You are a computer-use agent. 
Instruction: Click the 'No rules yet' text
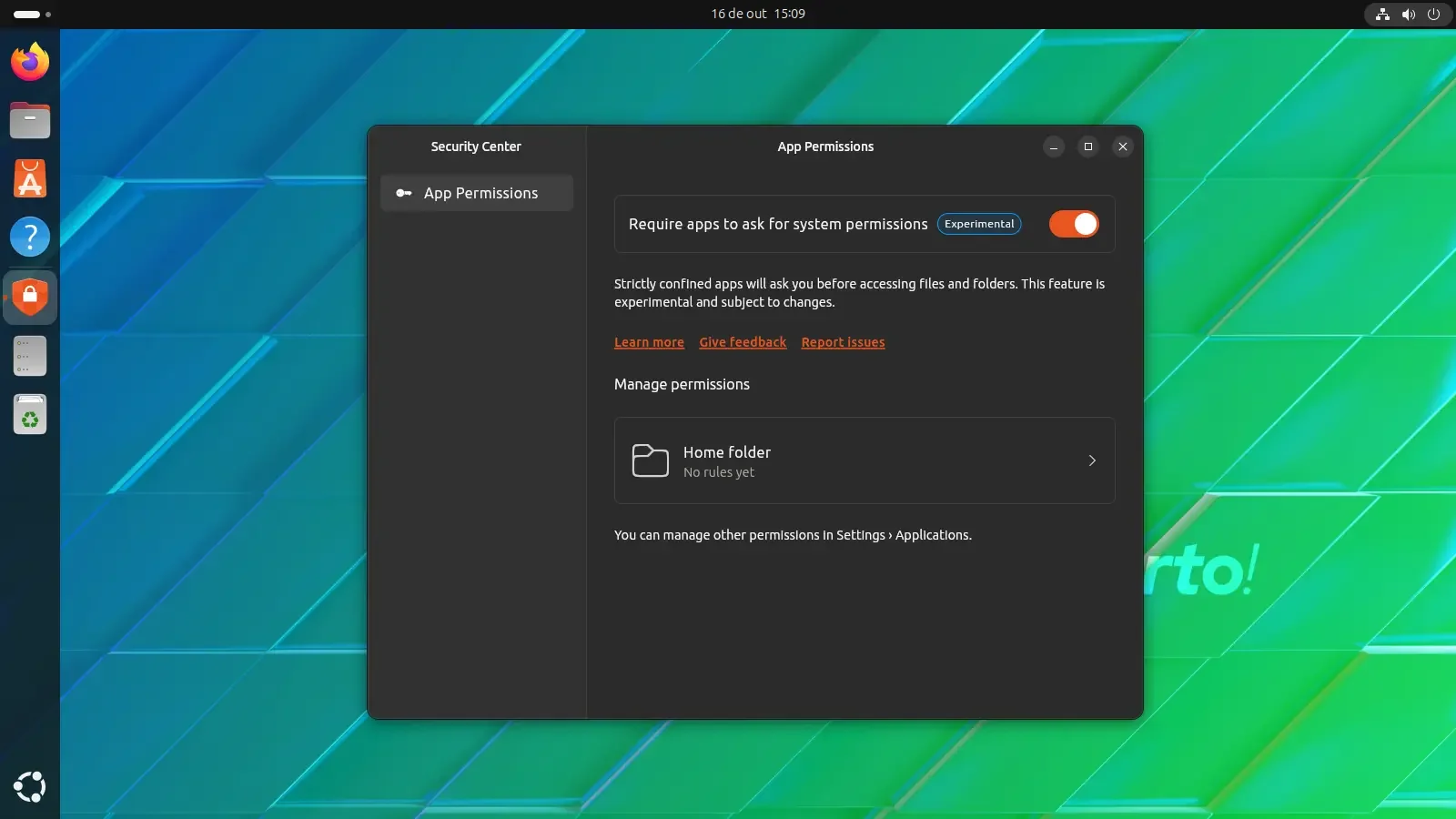pyautogui.click(x=719, y=472)
